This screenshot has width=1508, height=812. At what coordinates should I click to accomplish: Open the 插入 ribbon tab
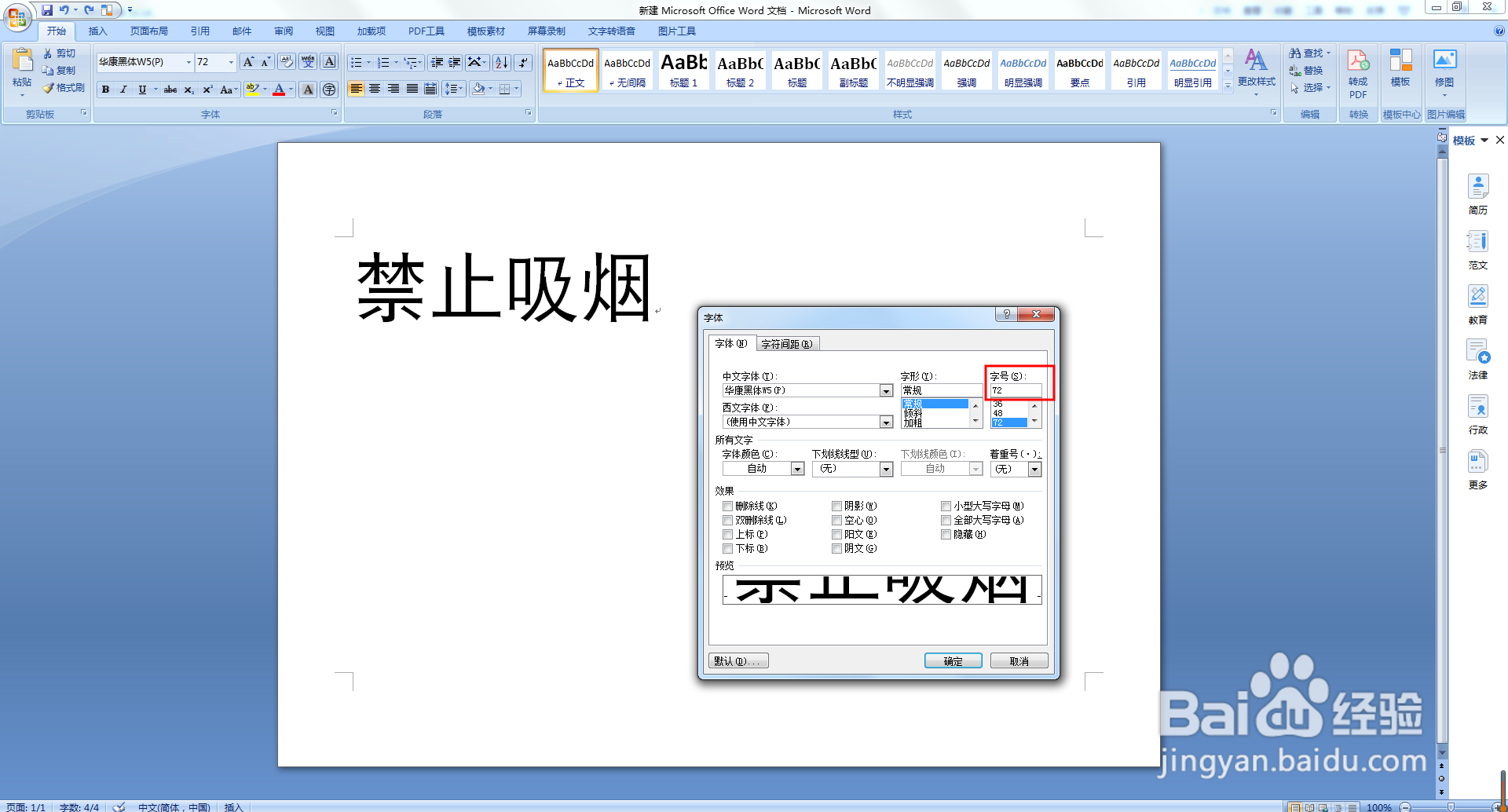[x=97, y=31]
